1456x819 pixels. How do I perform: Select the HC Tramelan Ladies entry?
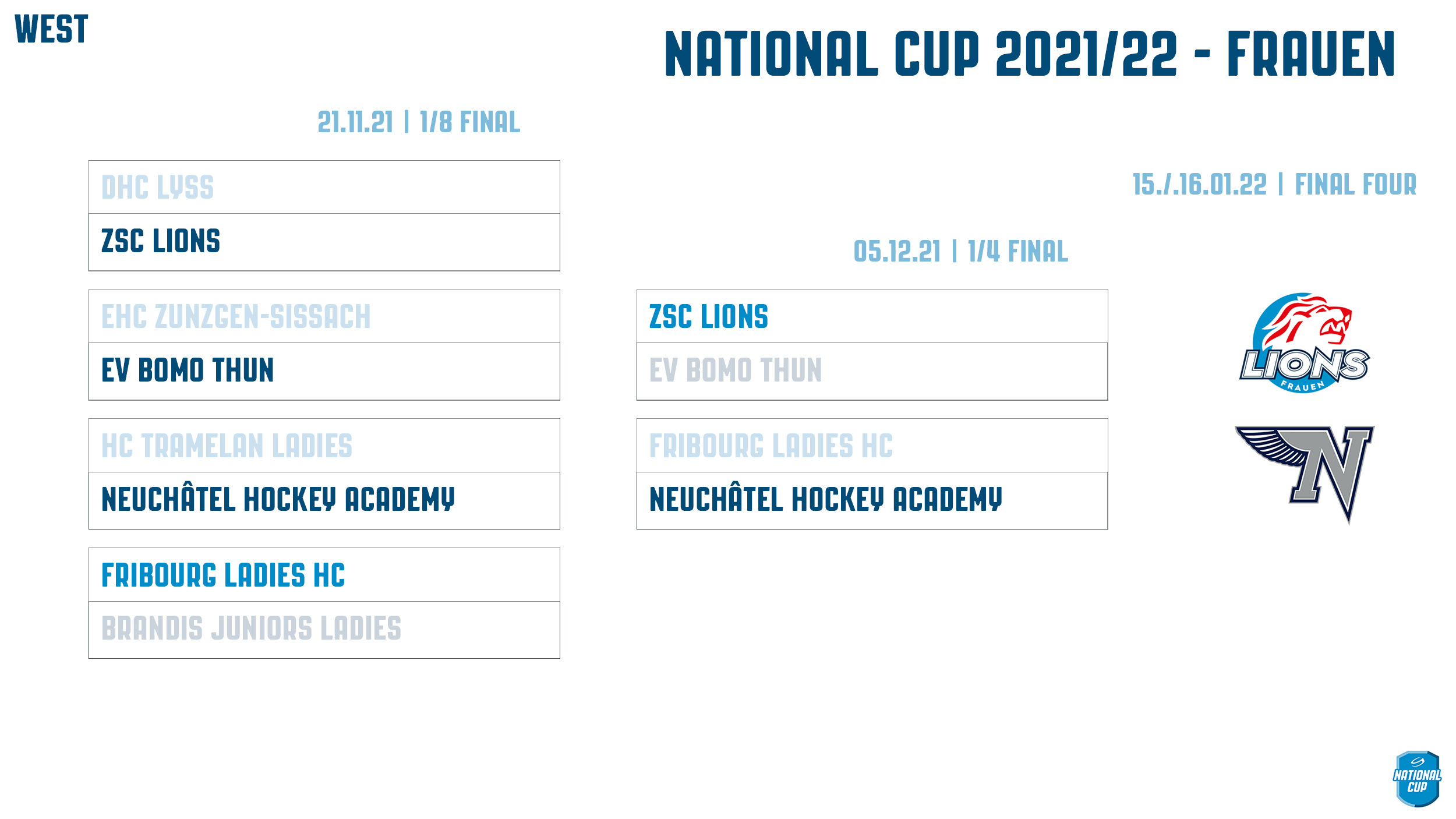tap(227, 446)
